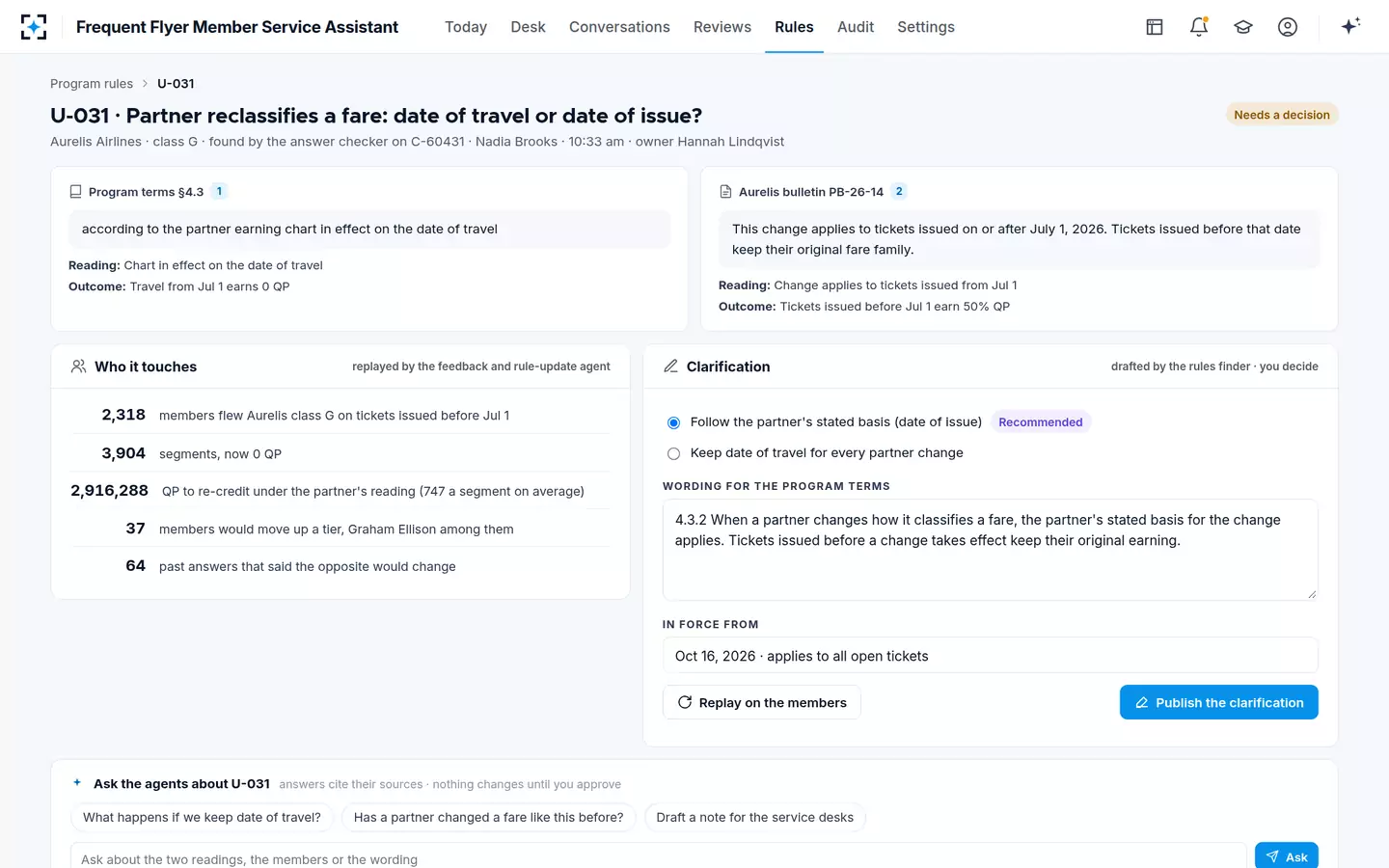Viewport: 1389px width, 868px height.
Task: Click the 64 past answers row
Action: click(x=340, y=566)
